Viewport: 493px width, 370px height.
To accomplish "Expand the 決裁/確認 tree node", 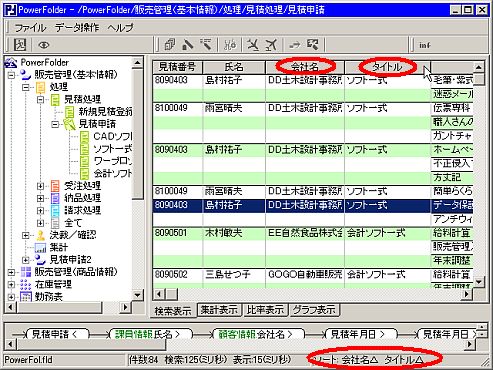I will click(x=26, y=235).
